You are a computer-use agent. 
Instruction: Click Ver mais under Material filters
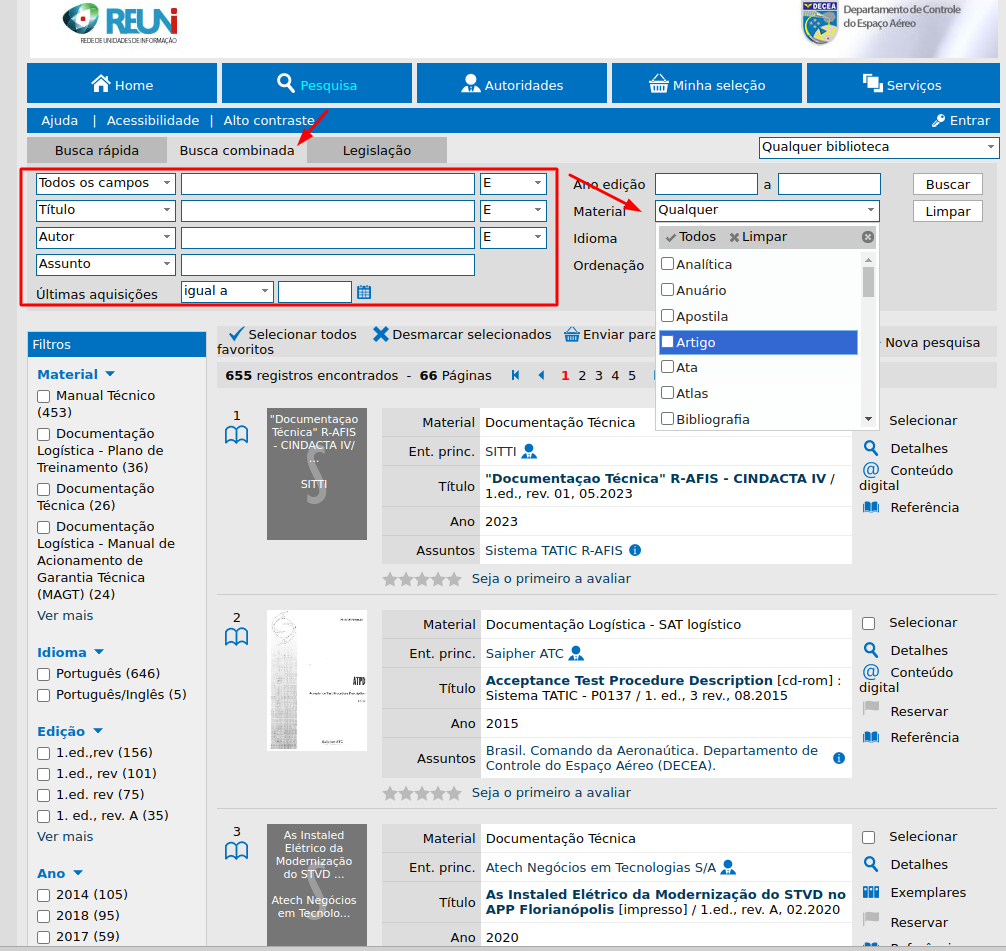point(65,615)
